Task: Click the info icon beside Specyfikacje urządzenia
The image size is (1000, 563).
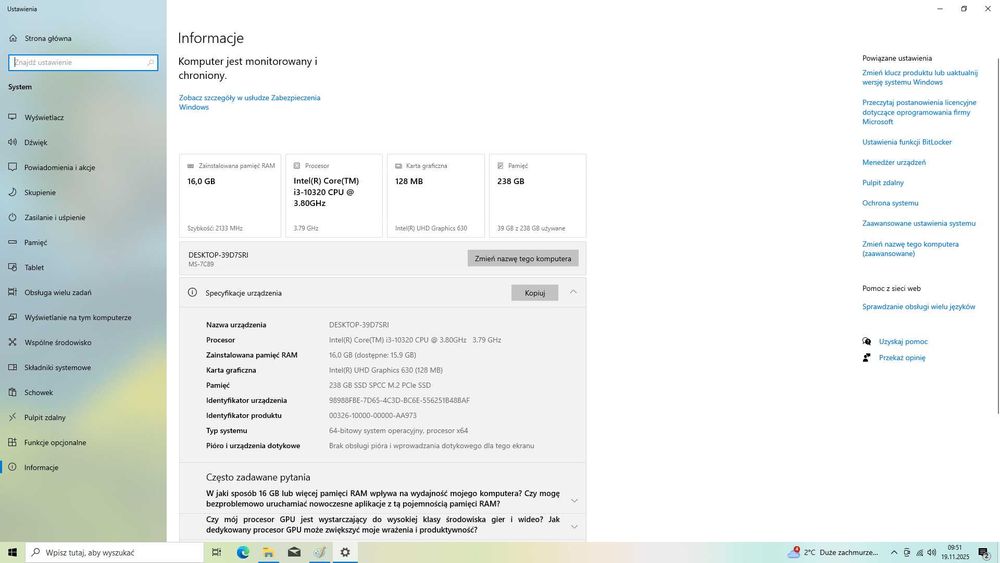Action: 192,293
